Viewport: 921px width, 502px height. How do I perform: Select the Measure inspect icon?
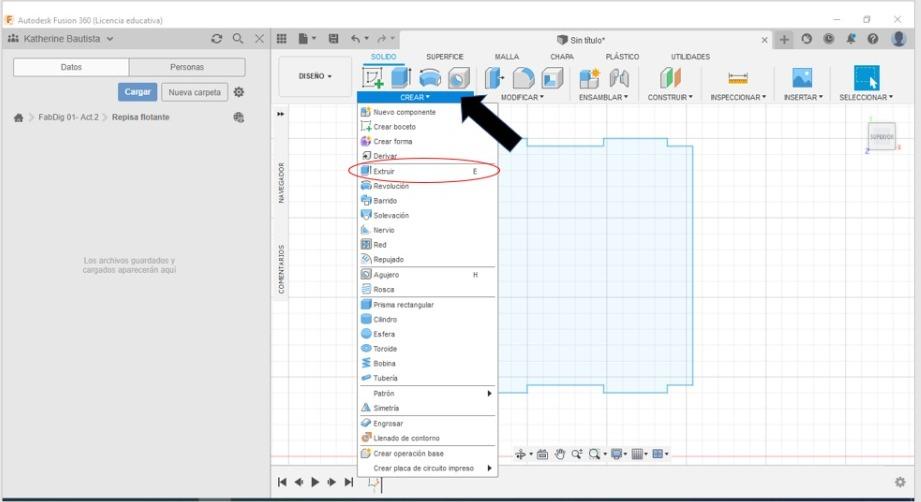[738, 78]
